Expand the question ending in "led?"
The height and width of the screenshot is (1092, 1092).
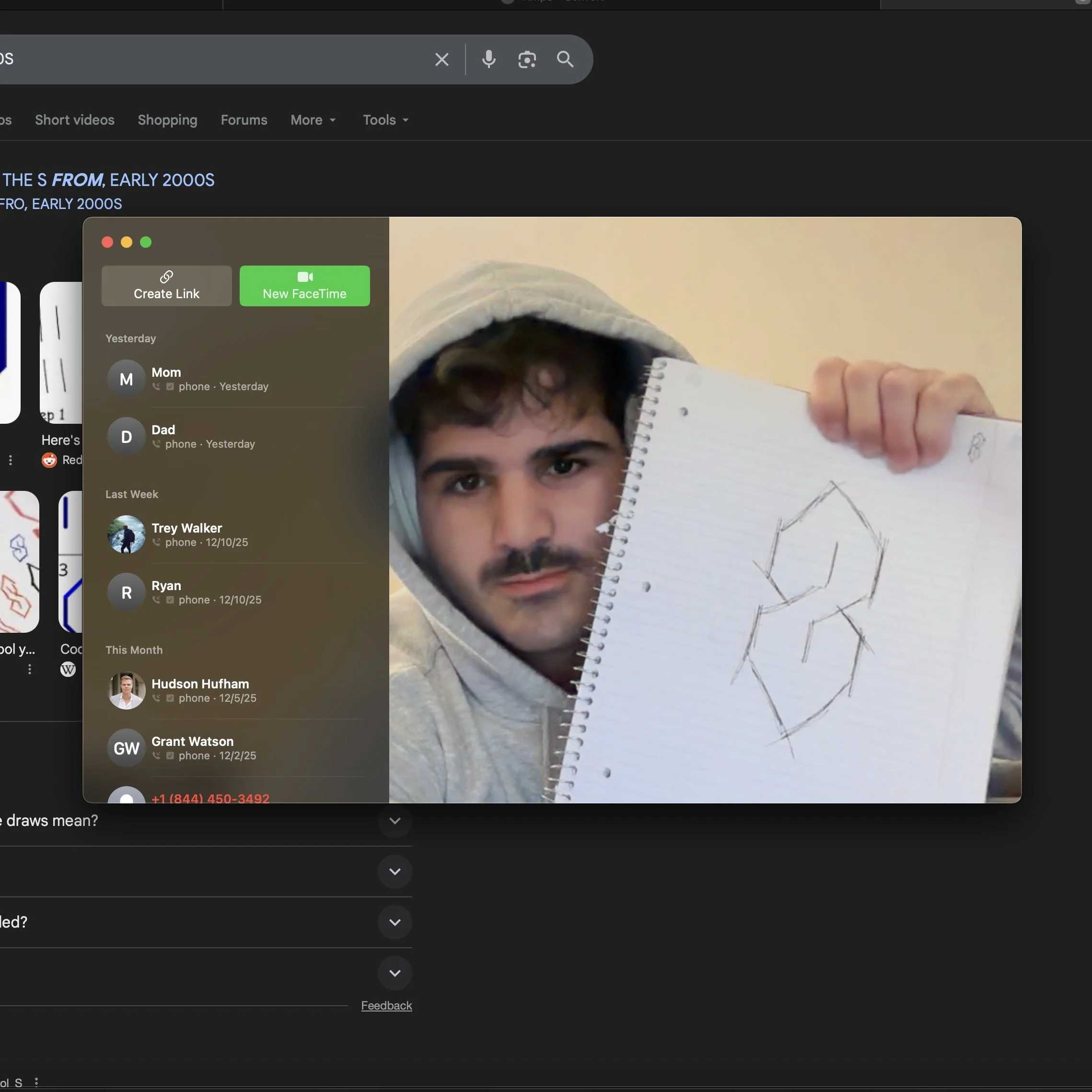pos(395,922)
